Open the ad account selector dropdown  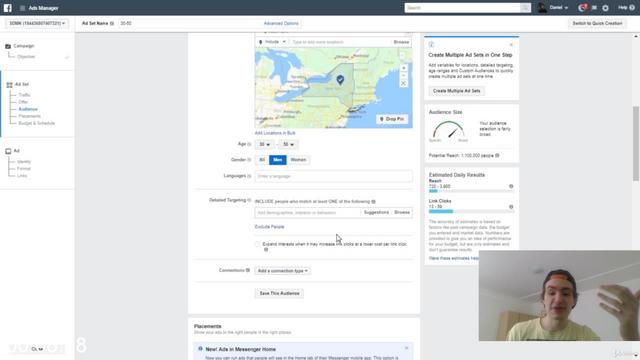coord(37,24)
